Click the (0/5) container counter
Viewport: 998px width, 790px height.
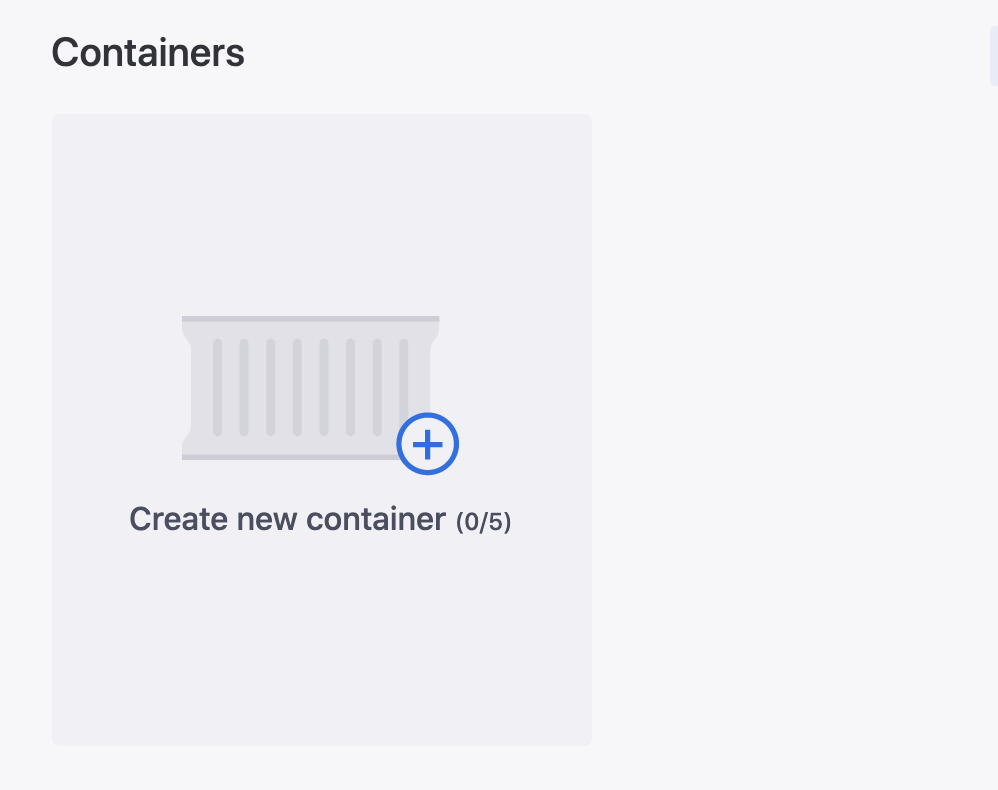click(x=484, y=522)
